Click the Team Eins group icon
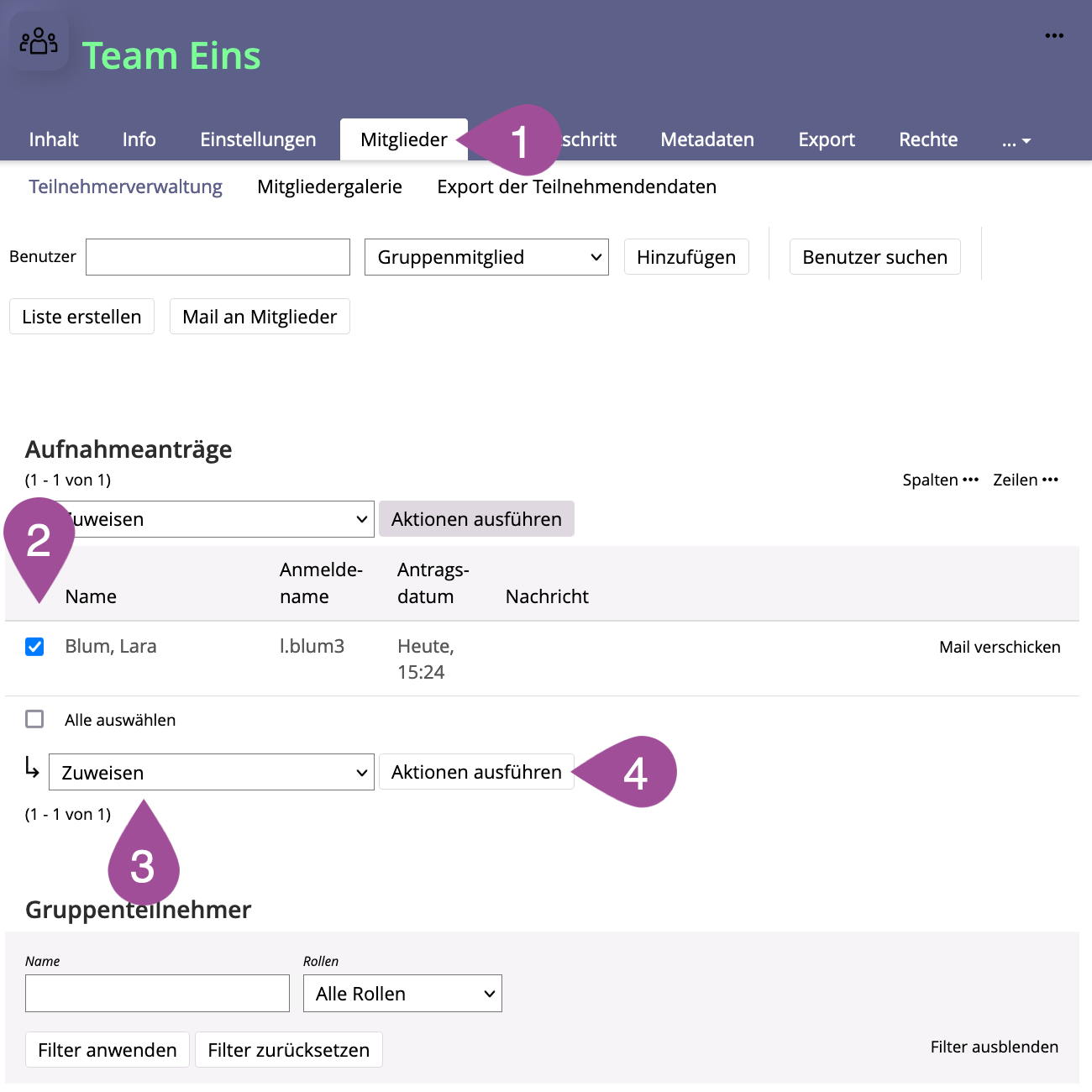1092x1092 pixels. click(39, 41)
